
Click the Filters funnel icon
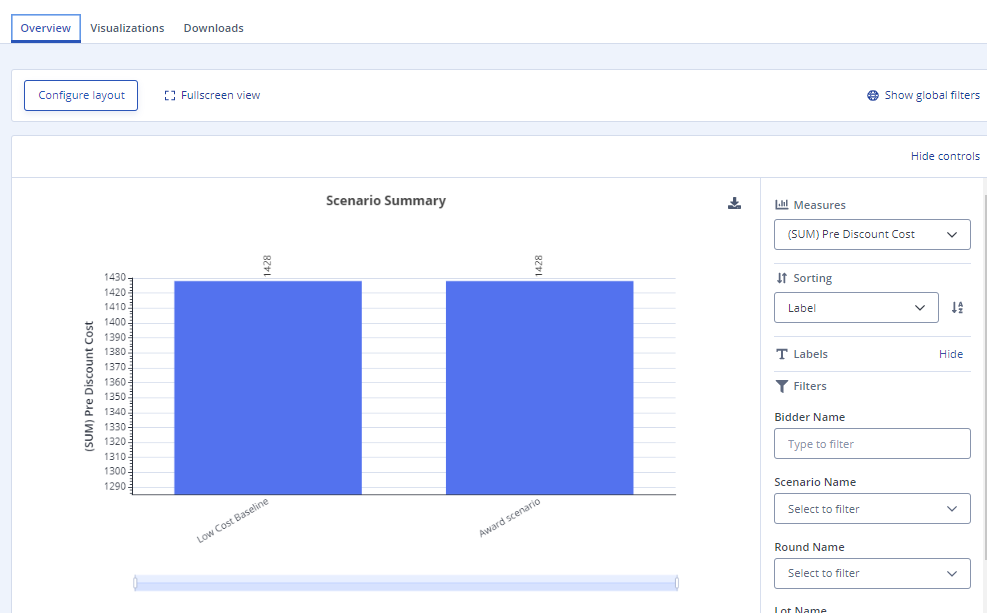(782, 386)
